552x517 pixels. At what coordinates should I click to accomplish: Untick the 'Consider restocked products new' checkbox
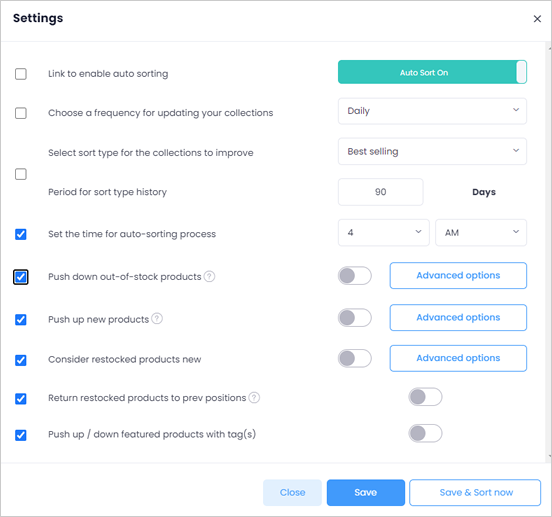coord(21,360)
